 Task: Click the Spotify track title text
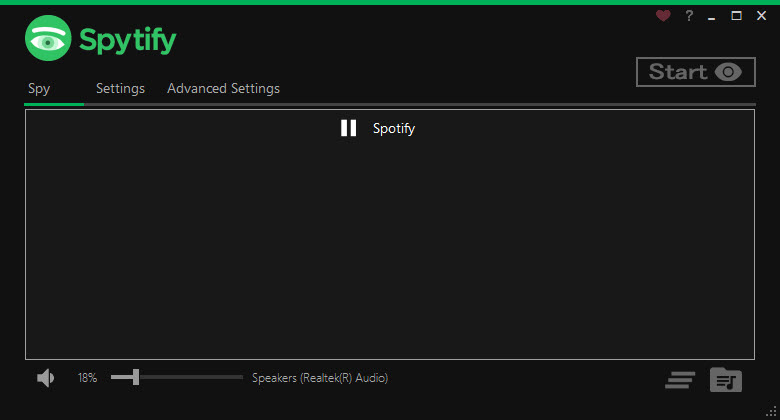[x=394, y=128]
